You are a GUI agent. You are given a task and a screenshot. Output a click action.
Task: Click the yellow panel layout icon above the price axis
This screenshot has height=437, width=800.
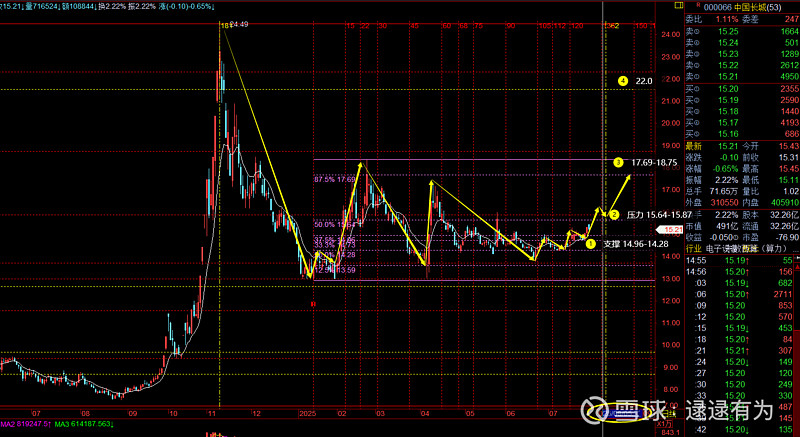[x=678, y=5]
